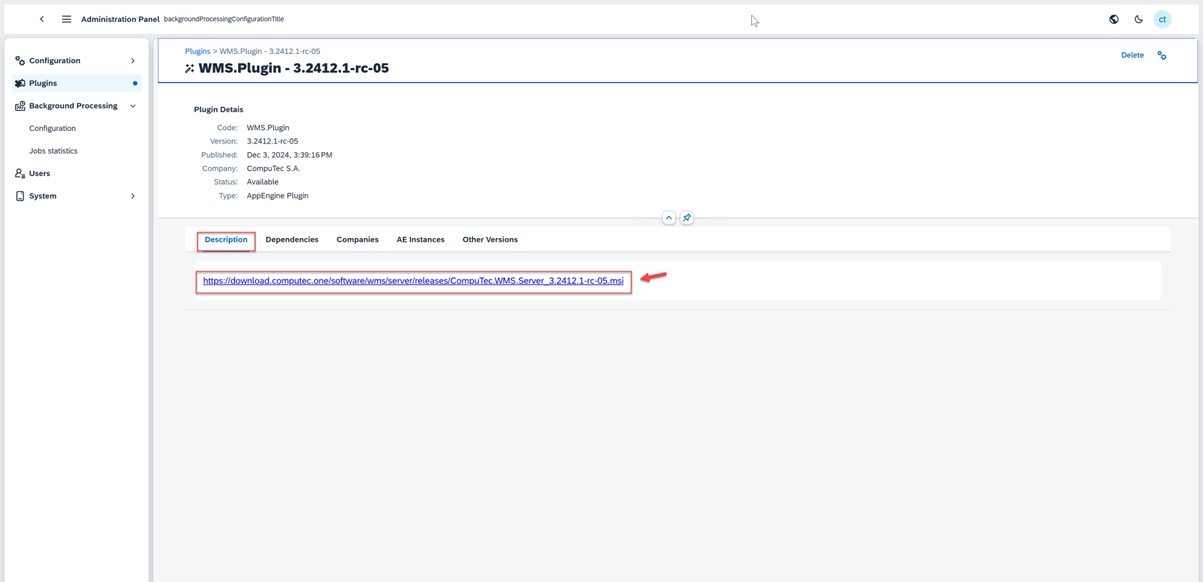Toggle dark mode moon icon

point(1138,19)
